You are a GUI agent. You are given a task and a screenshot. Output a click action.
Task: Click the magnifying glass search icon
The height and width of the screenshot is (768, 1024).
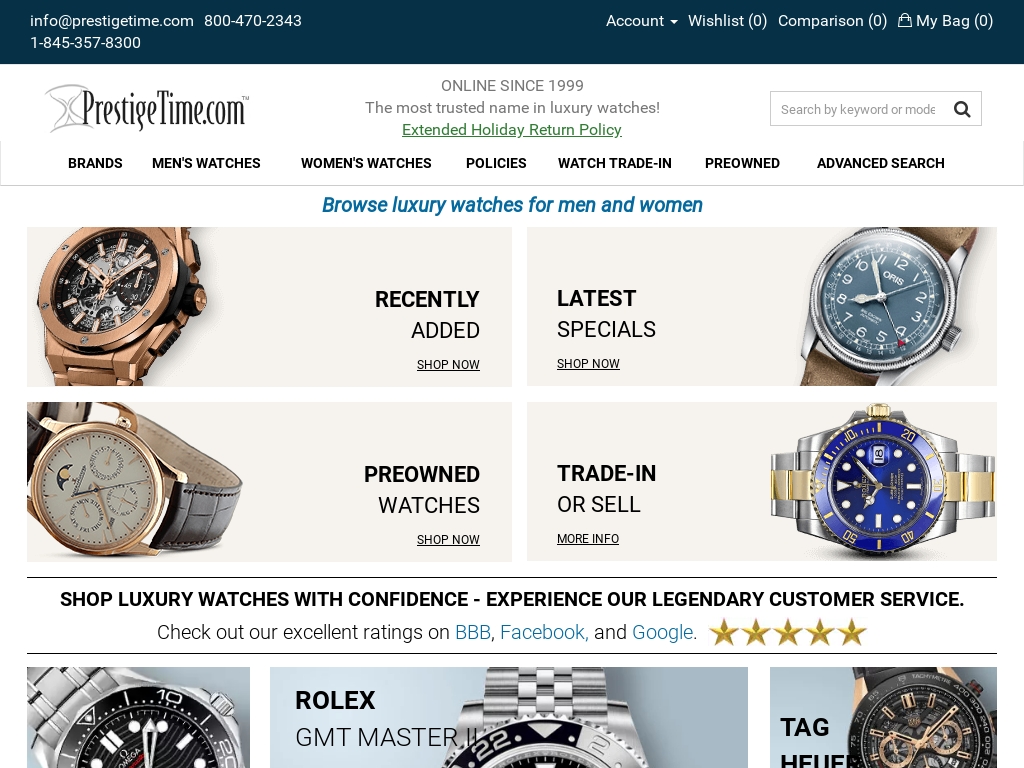point(961,109)
